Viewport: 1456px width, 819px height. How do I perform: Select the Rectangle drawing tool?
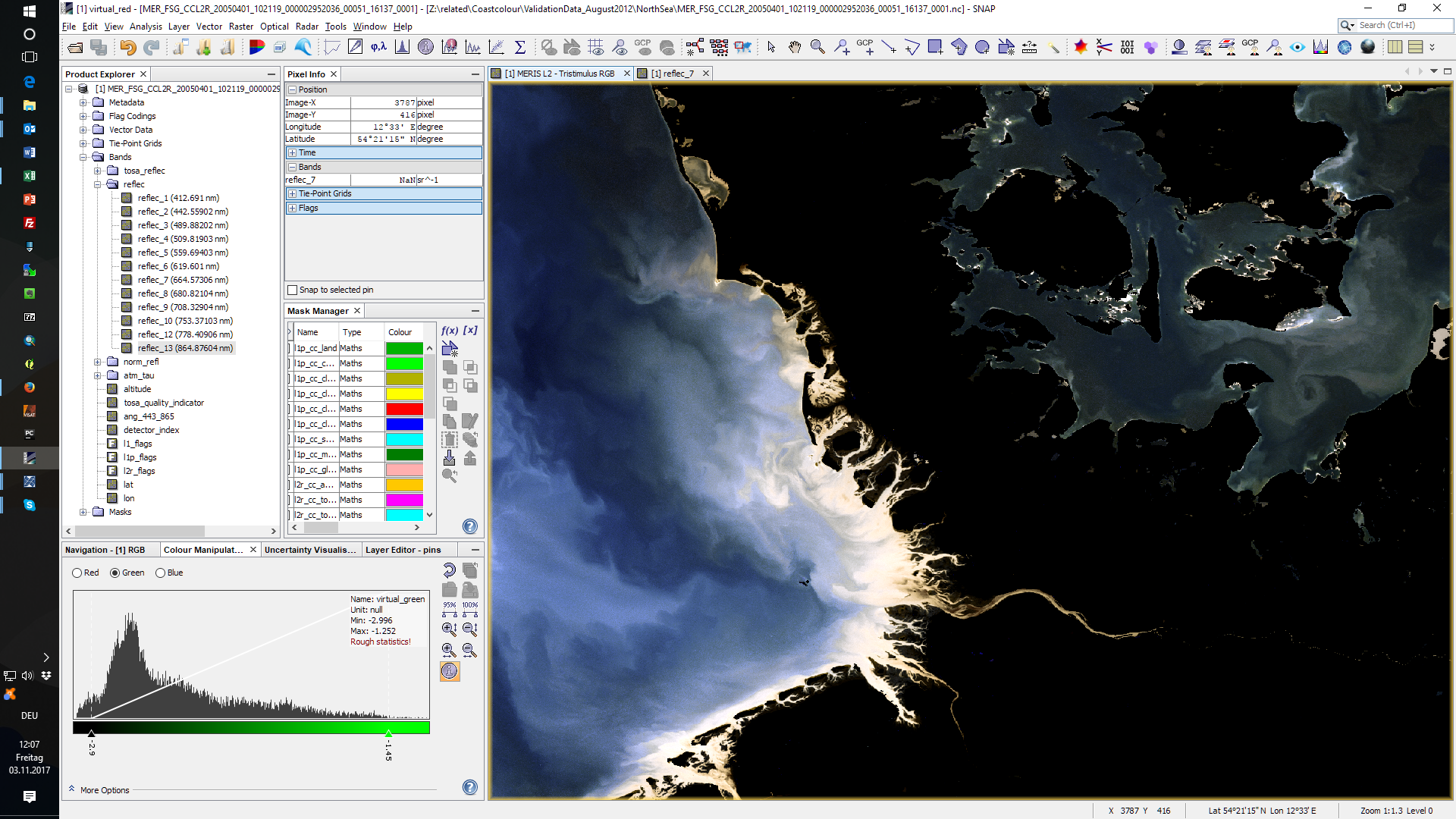(935, 47)
